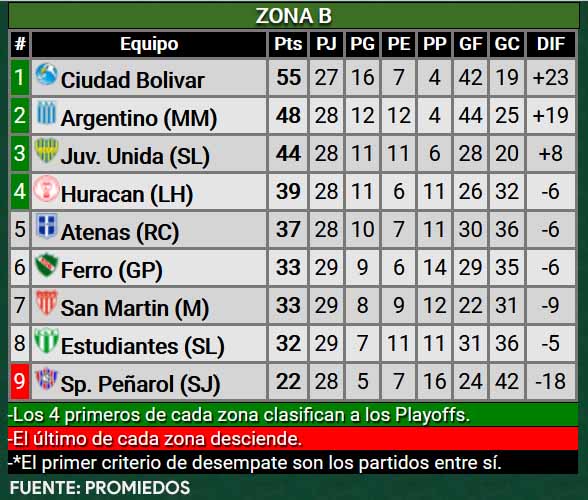The width and height of the screenshot is (588, 500).
Task: Click the ZONA B title bar
Action: 294,16
